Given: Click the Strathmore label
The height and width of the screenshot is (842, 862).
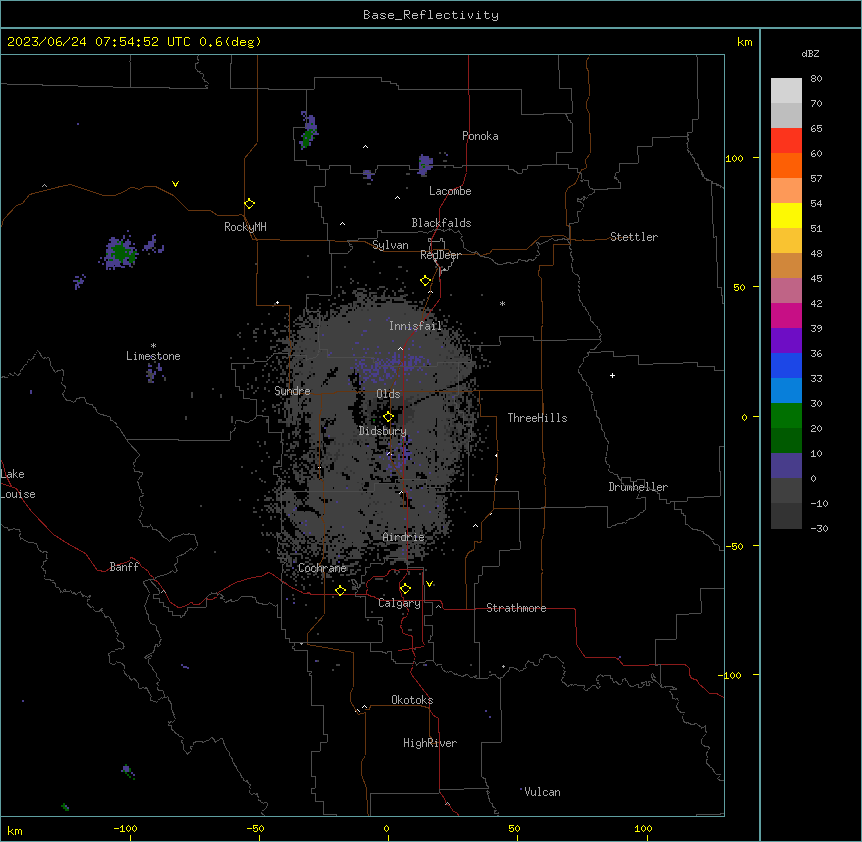Looking at the screenshot, I should pos(516,608).
